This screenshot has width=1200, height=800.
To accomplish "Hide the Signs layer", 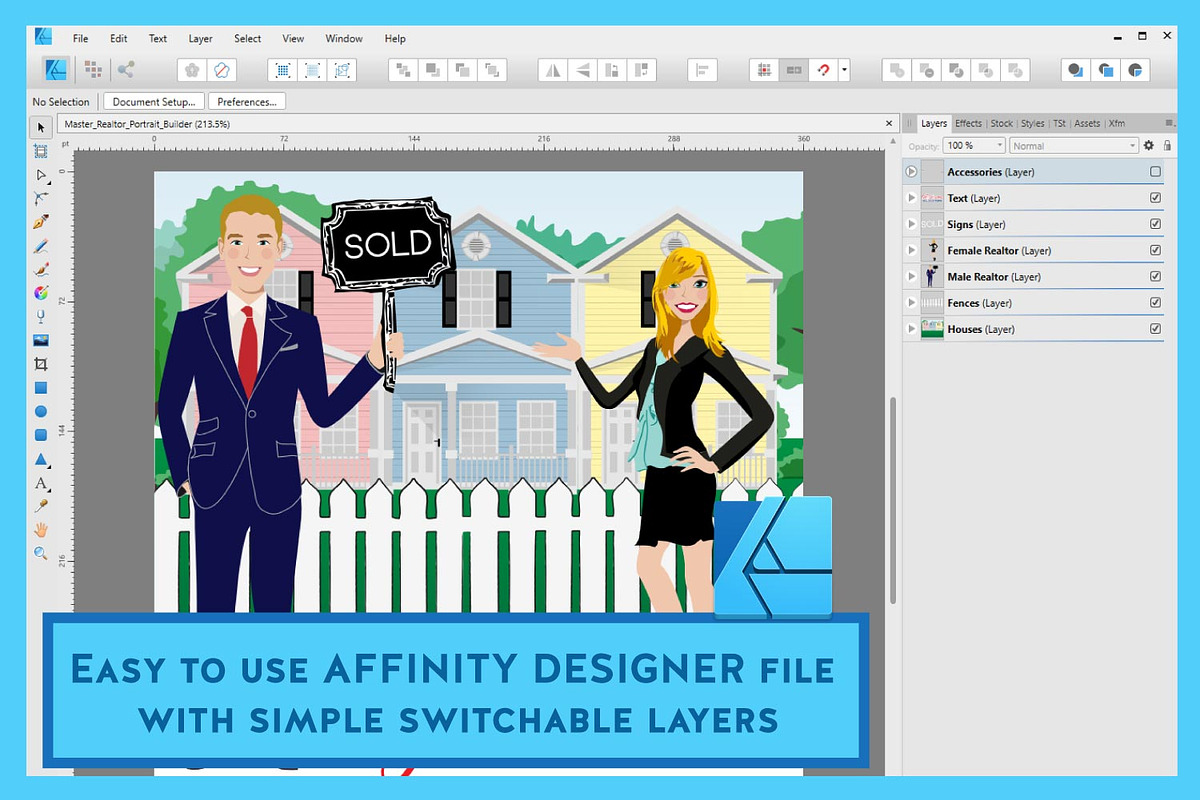I will click(1155, 224).
